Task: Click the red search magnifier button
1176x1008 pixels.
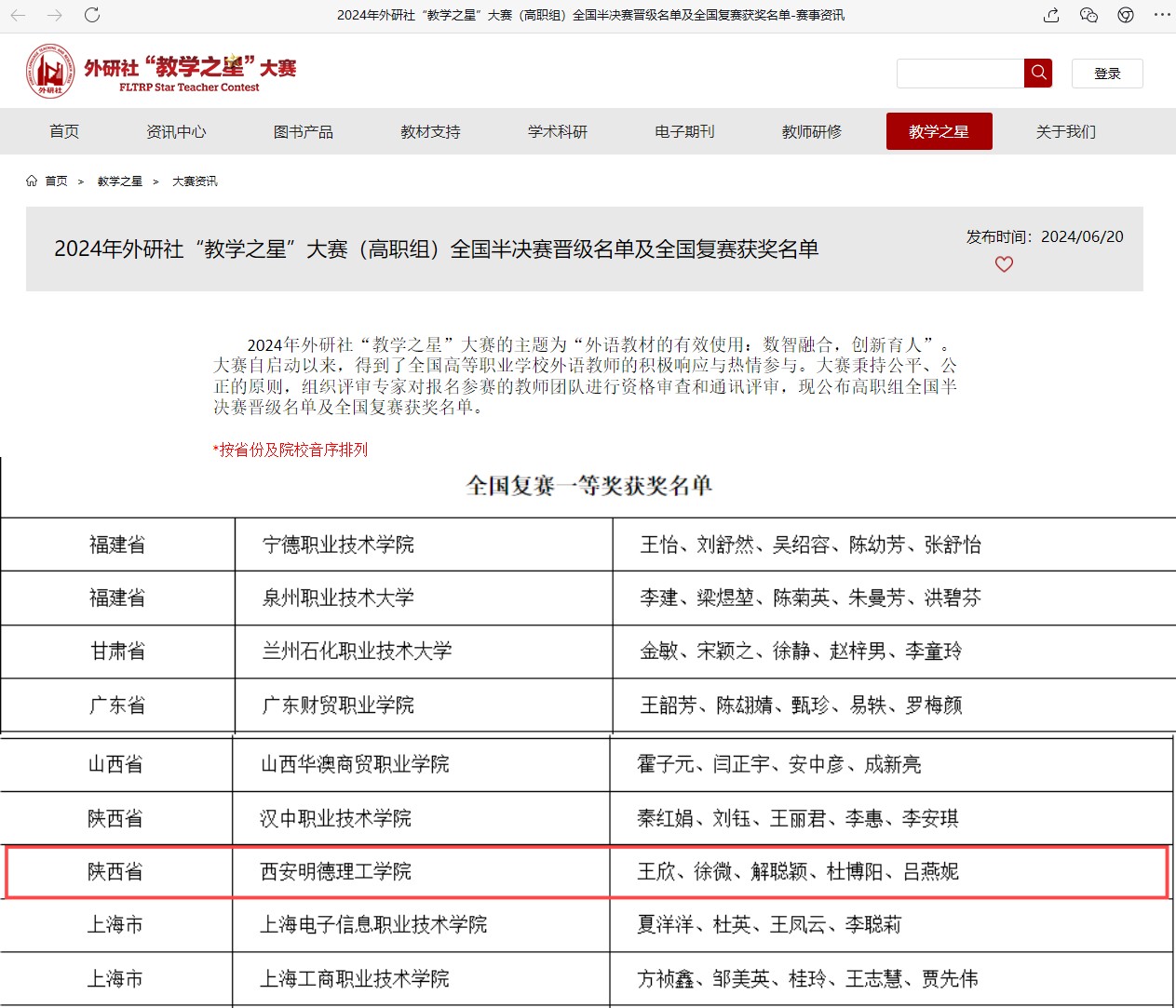Action: click(1038, 73)
